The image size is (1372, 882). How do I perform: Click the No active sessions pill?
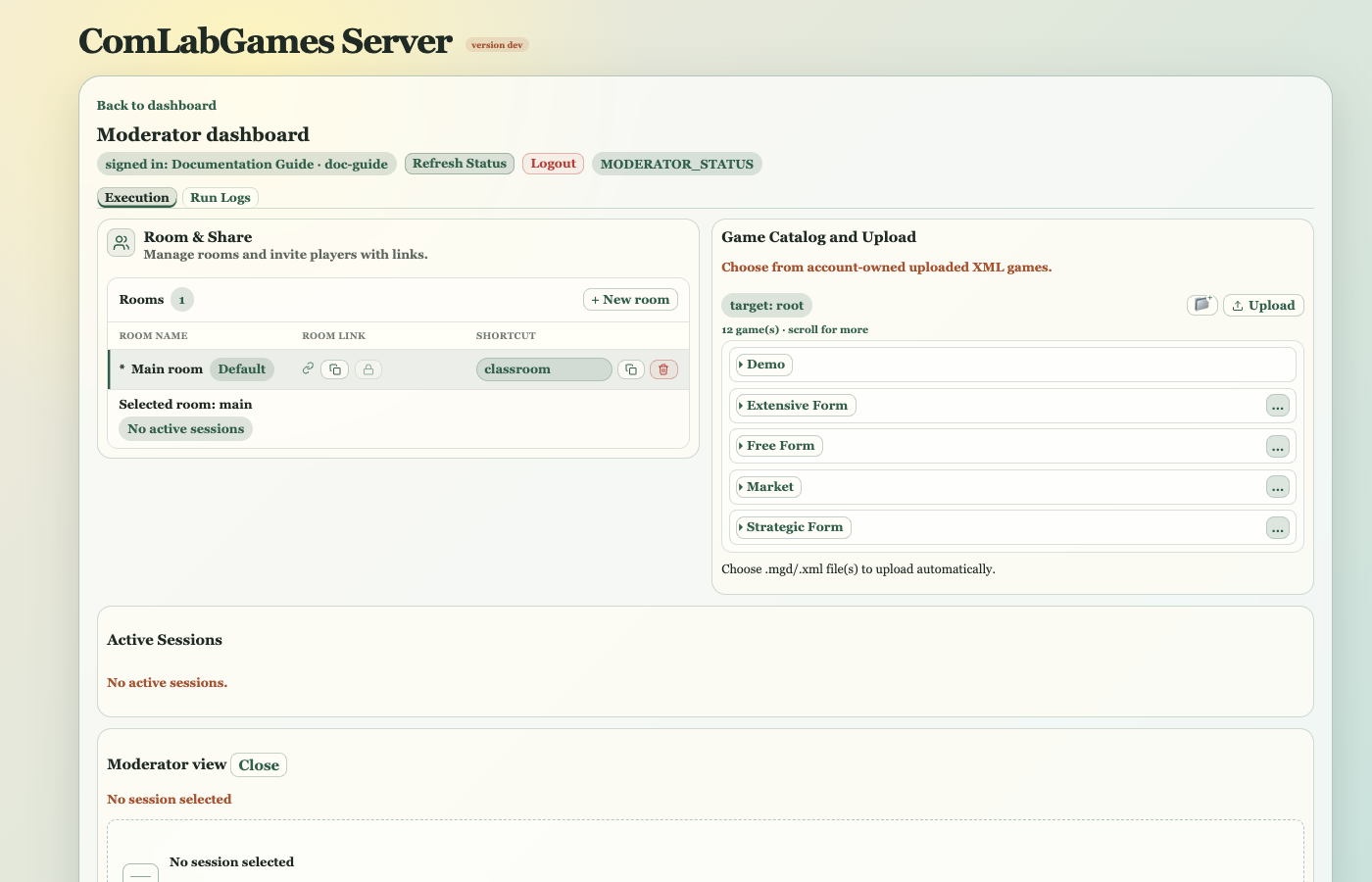186,429
